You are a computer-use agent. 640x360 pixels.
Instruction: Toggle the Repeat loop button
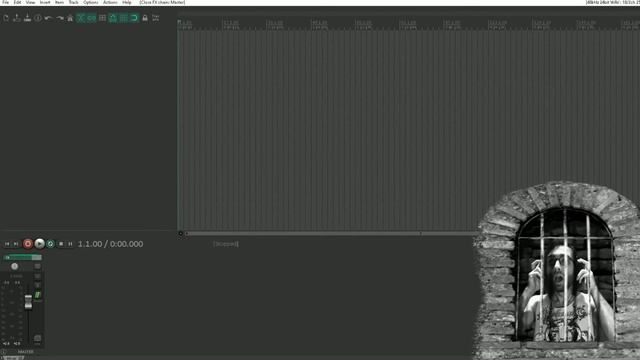pyautogui.click(x=51, y=244)
